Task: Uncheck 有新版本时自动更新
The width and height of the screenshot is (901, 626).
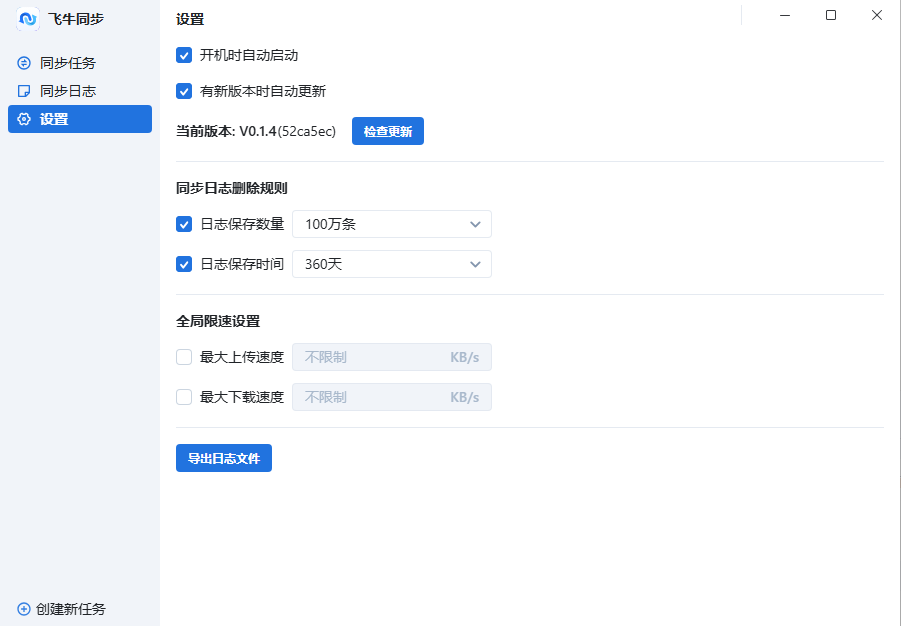Action: click(184, 91)
